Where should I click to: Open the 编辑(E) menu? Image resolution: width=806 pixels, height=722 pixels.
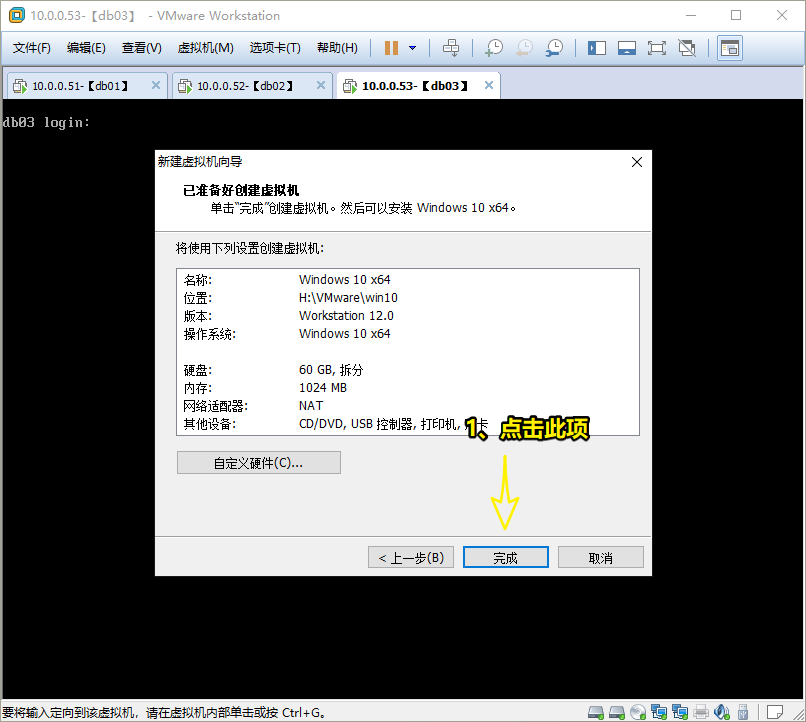86,48
